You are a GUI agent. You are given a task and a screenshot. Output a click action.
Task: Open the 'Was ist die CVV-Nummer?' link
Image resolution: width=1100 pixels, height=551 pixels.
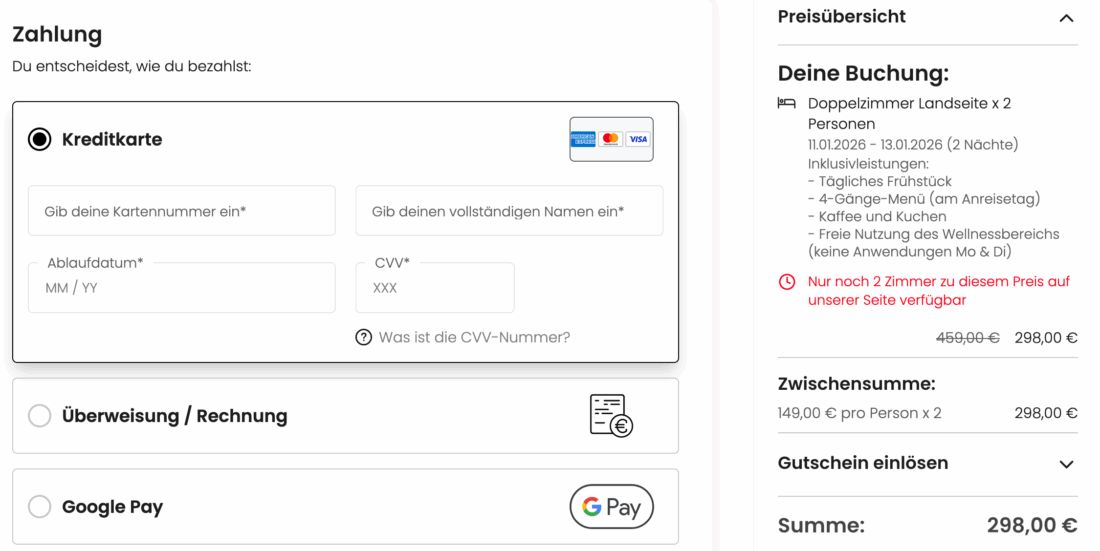(x=474, y=337)
